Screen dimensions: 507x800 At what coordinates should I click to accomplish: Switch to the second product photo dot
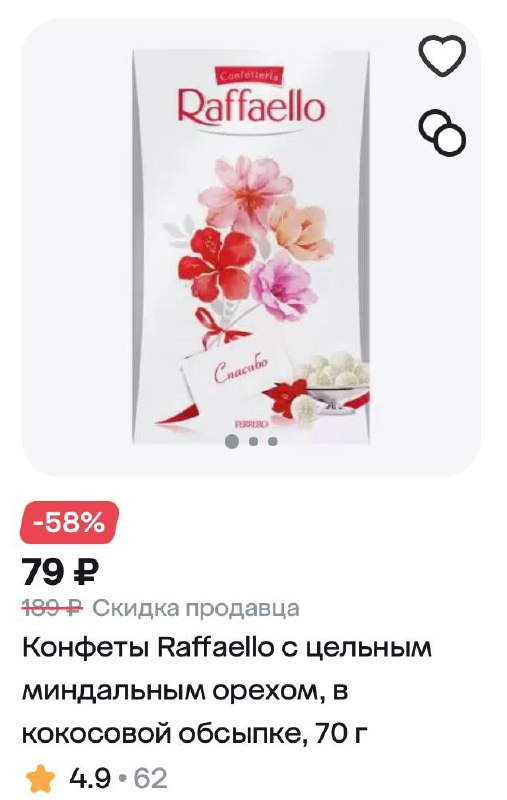coord(254,441)
